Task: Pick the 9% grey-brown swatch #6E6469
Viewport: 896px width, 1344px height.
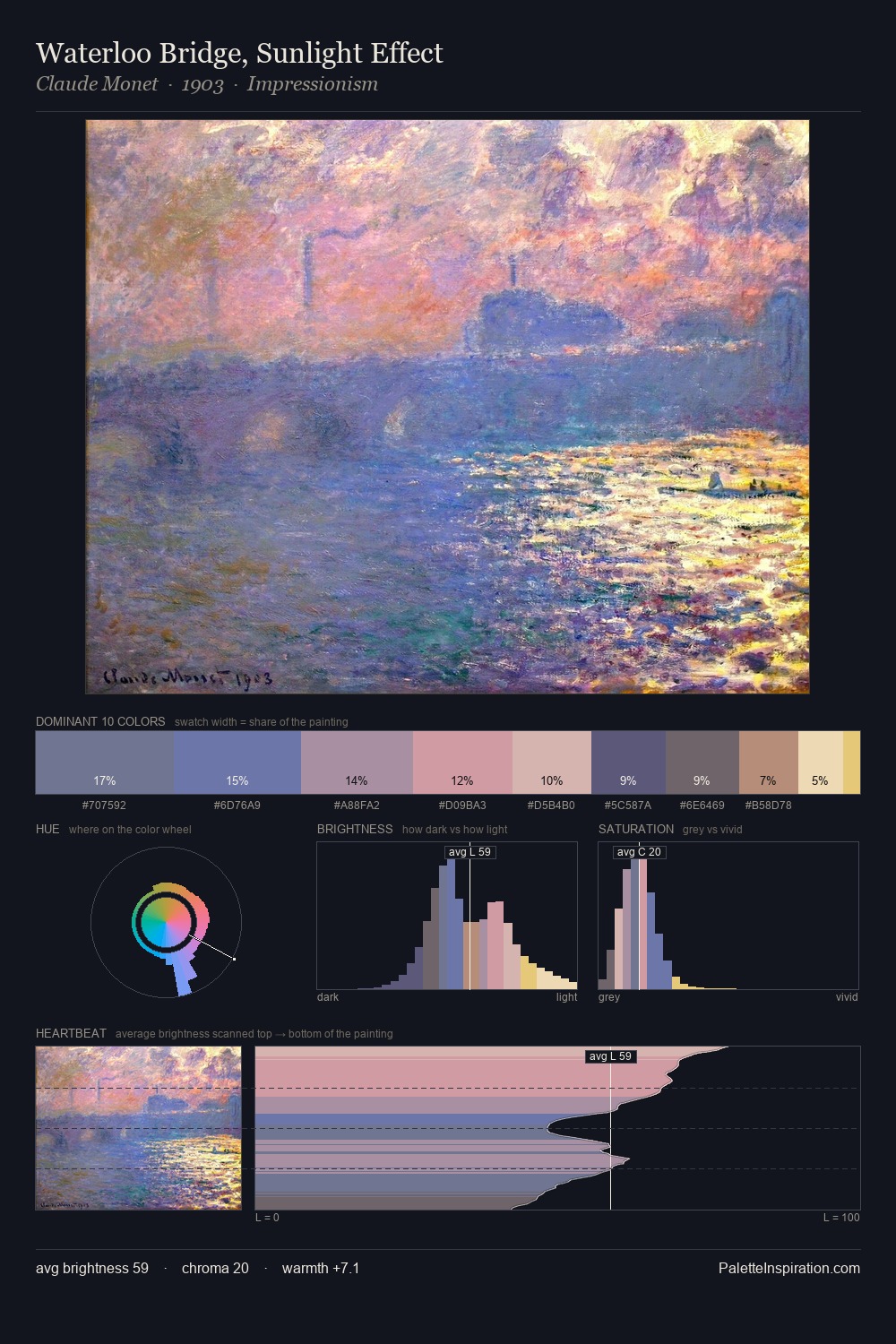Action: [x=702, y=762]
